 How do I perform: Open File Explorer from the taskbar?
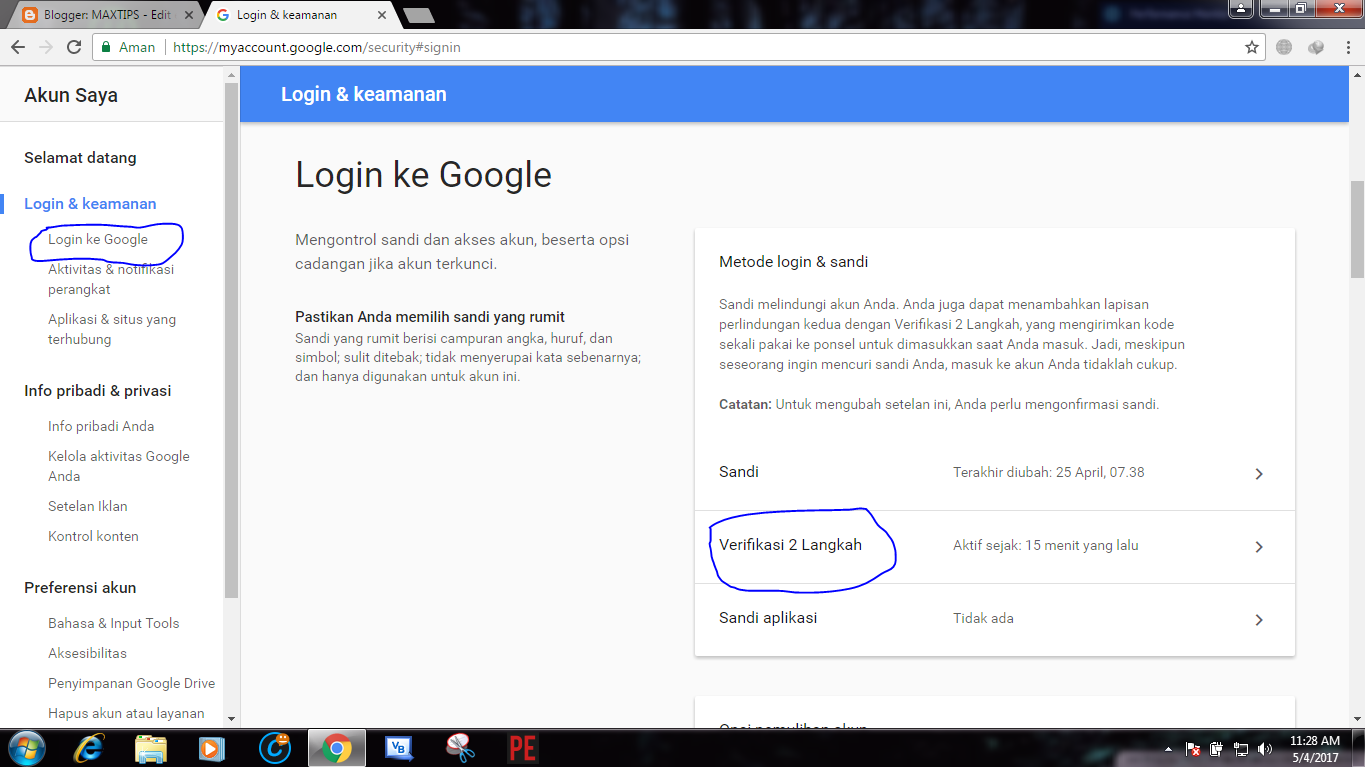tap(150, 747)
